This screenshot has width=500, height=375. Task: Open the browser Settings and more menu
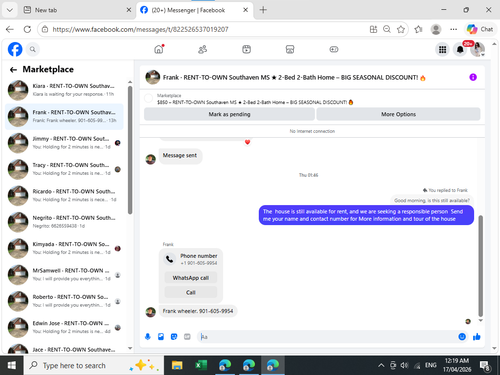pos(453,29)
